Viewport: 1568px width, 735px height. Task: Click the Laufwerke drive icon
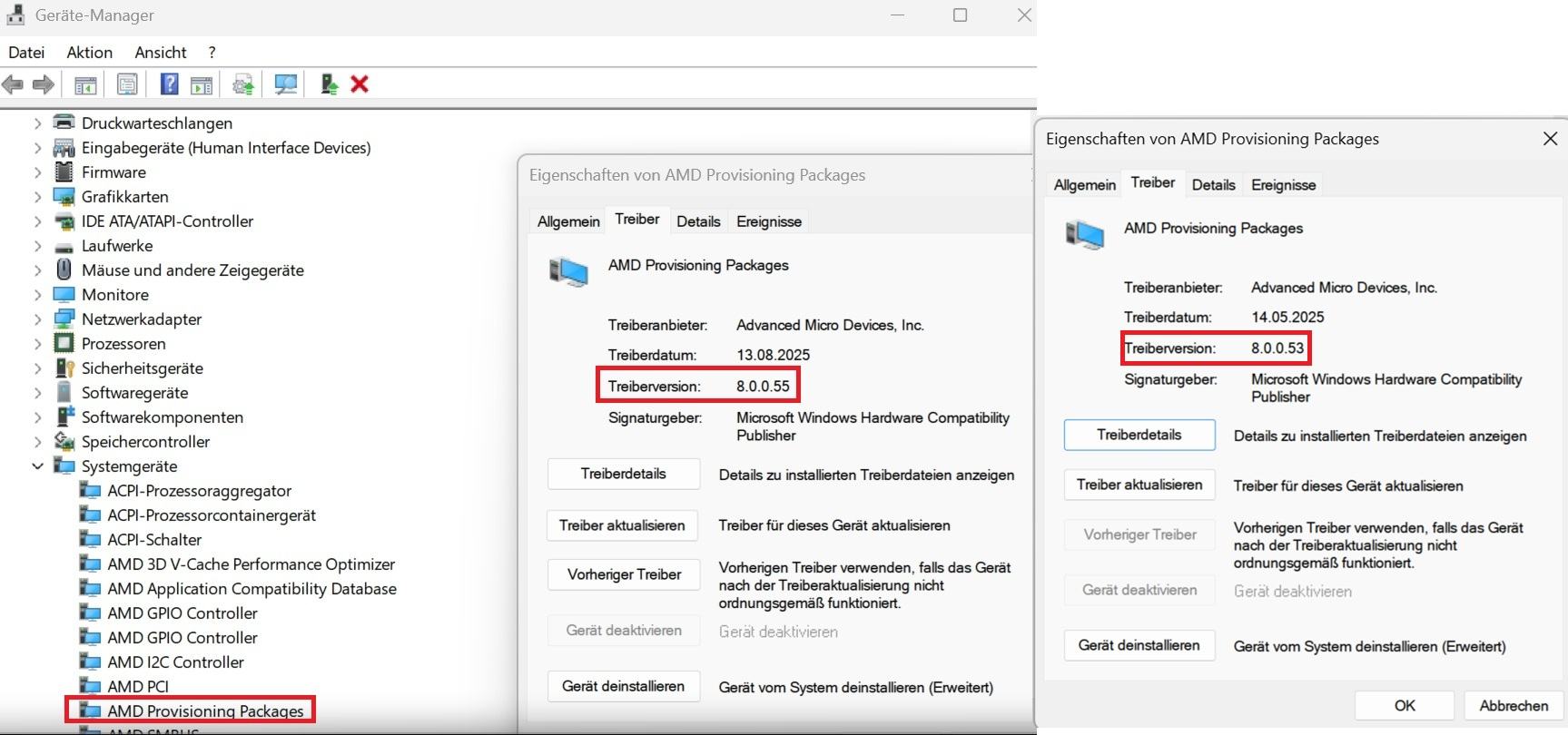click(x=64, y=246)
